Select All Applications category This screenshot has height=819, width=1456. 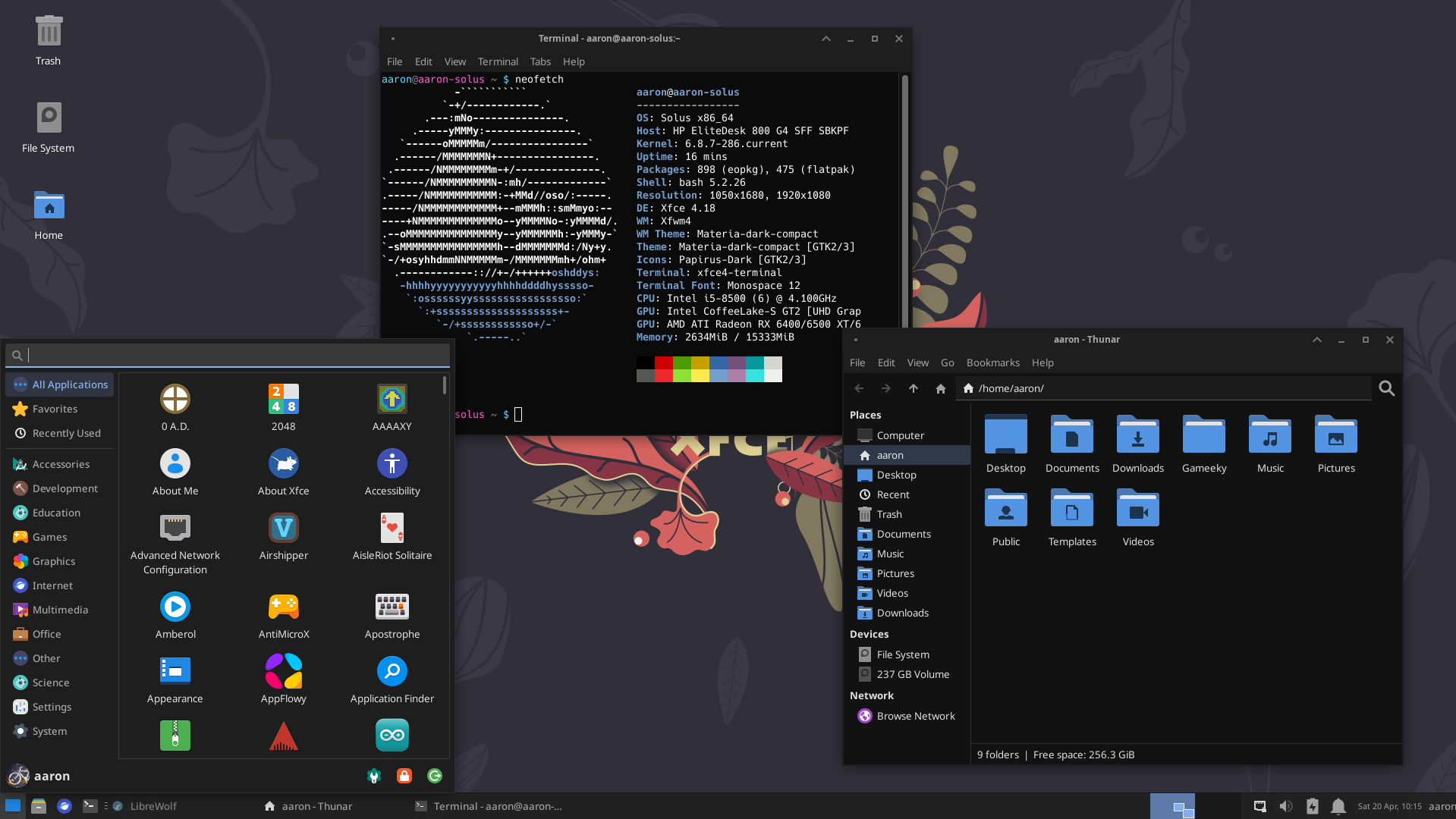(x=59, y=384)
